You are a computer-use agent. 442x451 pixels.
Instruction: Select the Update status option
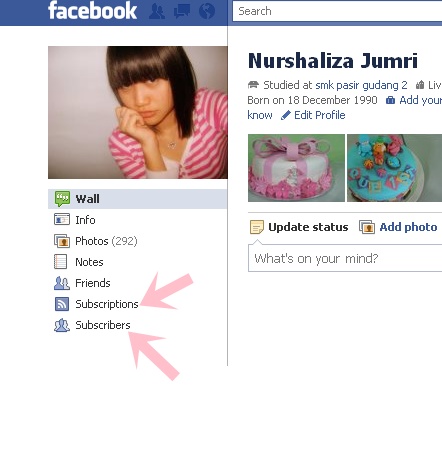point(308,227)
